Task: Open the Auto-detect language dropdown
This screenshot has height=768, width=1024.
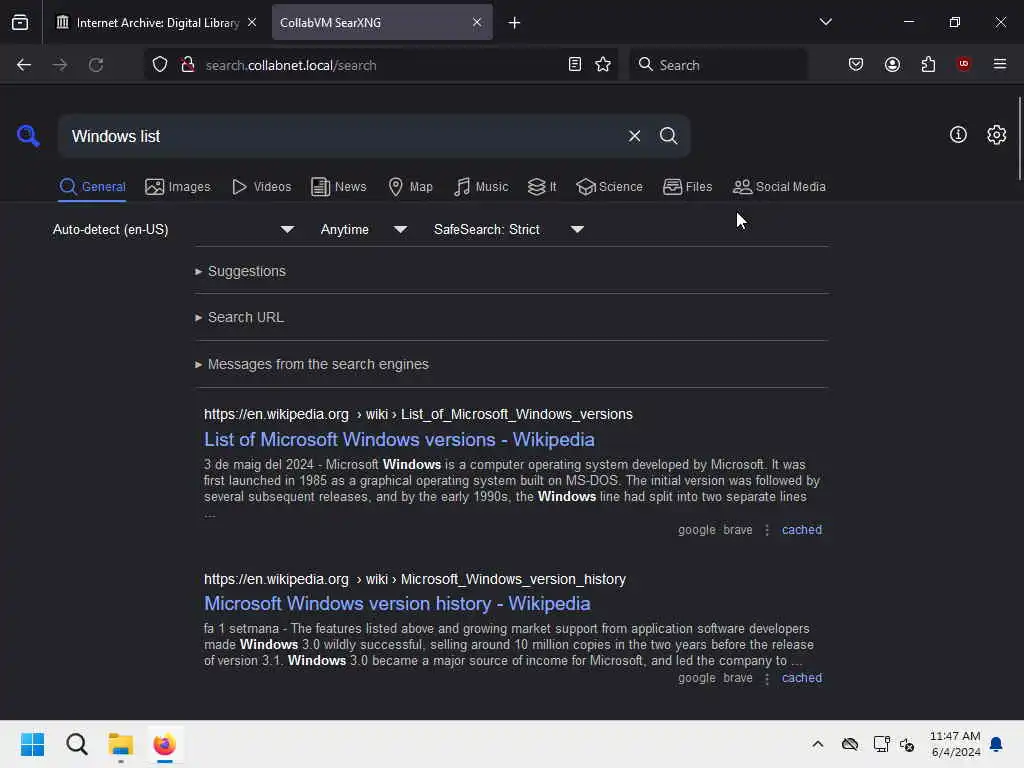Action: point(173,229)
